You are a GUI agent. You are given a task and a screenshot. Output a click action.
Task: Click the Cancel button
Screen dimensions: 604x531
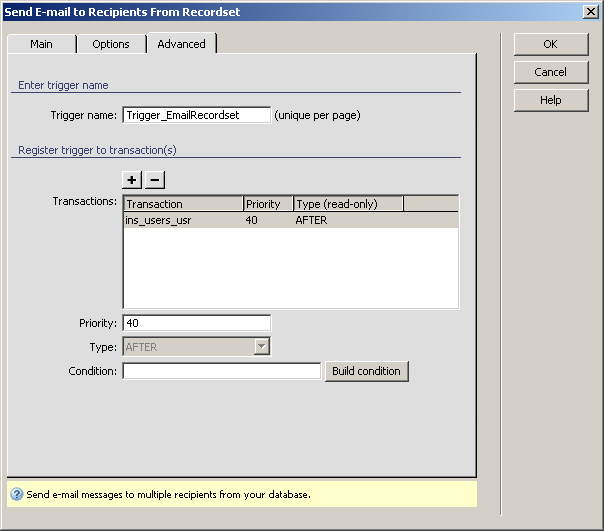[550, 72]
